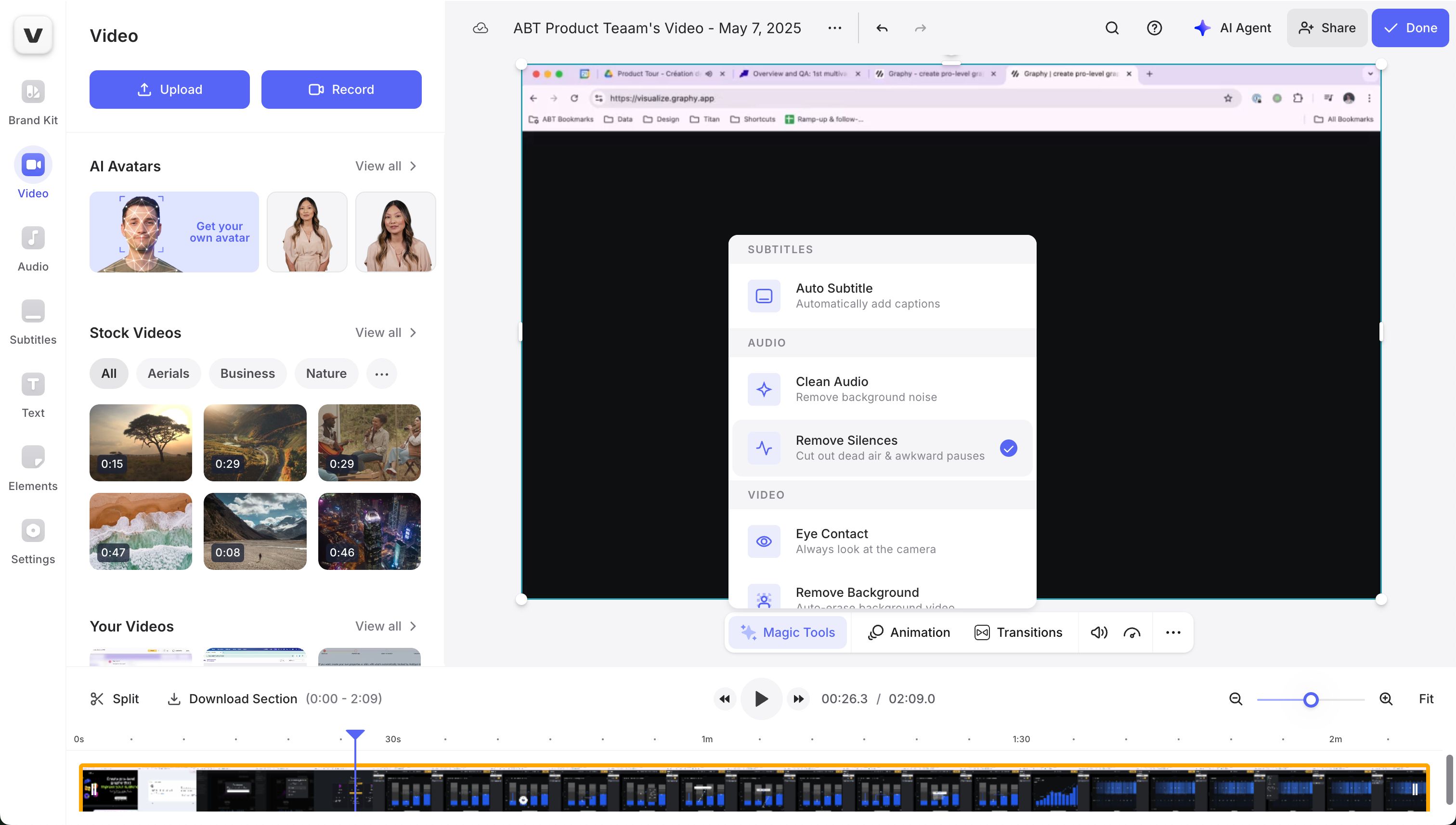Select the second AI avatar woman thumbnail
The image size is (1456, 825).
[396, 232]
